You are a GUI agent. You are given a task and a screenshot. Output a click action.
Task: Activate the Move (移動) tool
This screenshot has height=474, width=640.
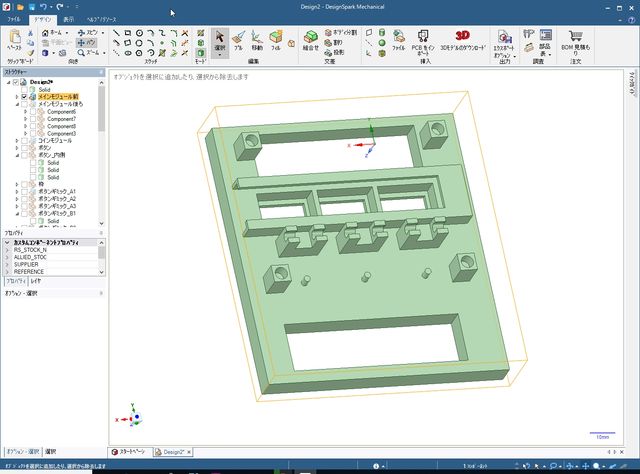click(257, 41)
